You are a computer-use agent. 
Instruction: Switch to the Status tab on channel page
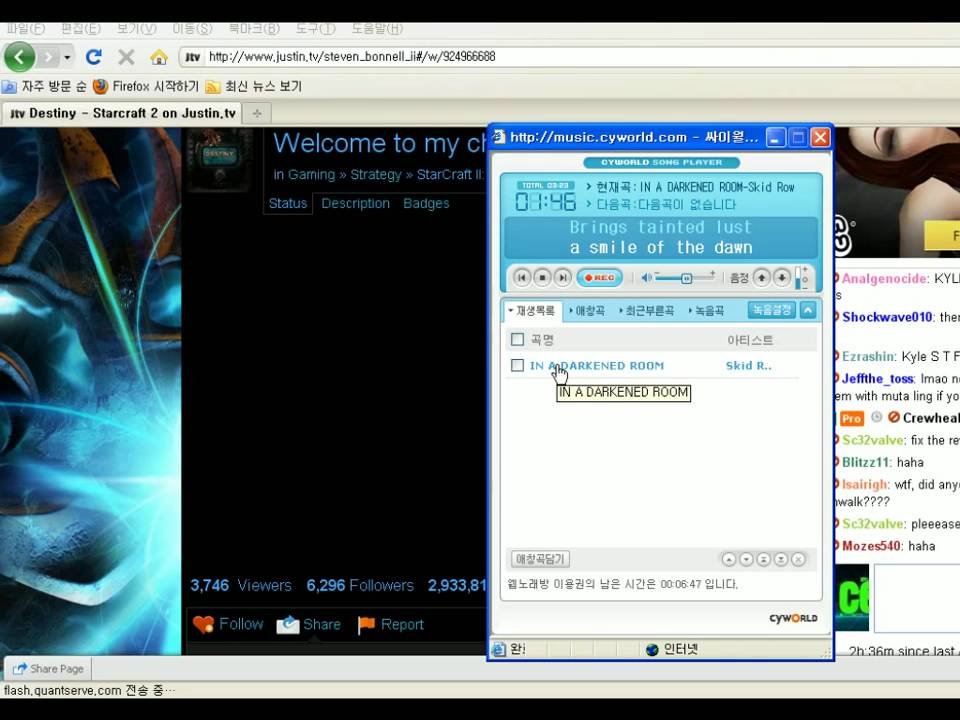coord(288,203)
